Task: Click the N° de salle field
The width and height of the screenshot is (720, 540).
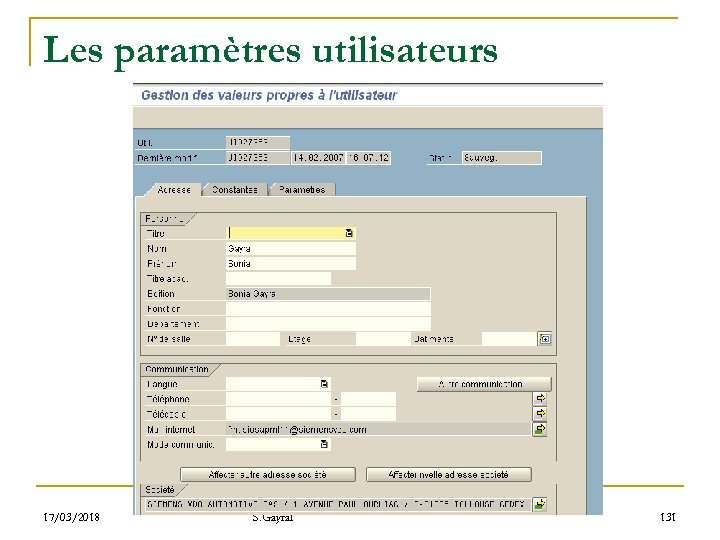Action: click(x=253, y=339)
